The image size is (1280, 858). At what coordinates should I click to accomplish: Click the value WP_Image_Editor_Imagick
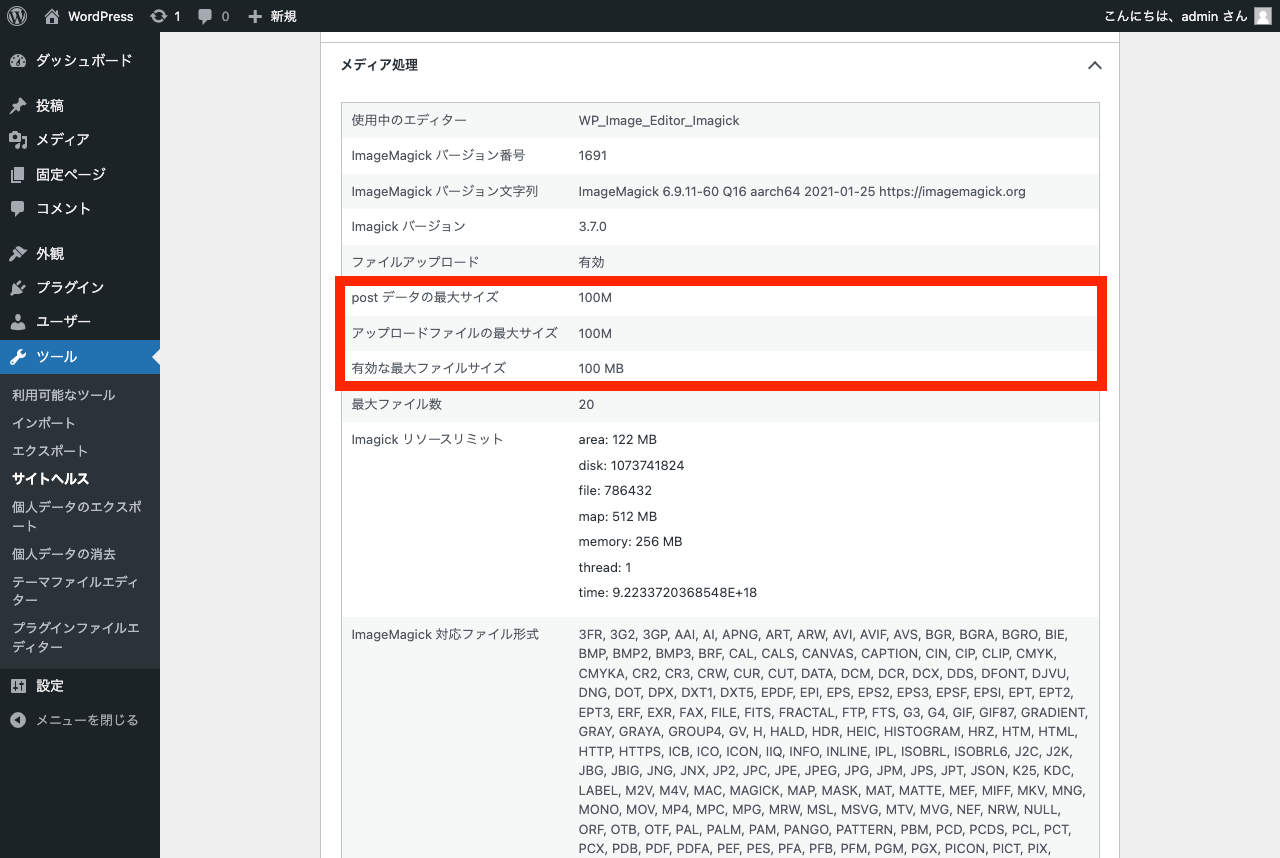click(x=659, y=120)
